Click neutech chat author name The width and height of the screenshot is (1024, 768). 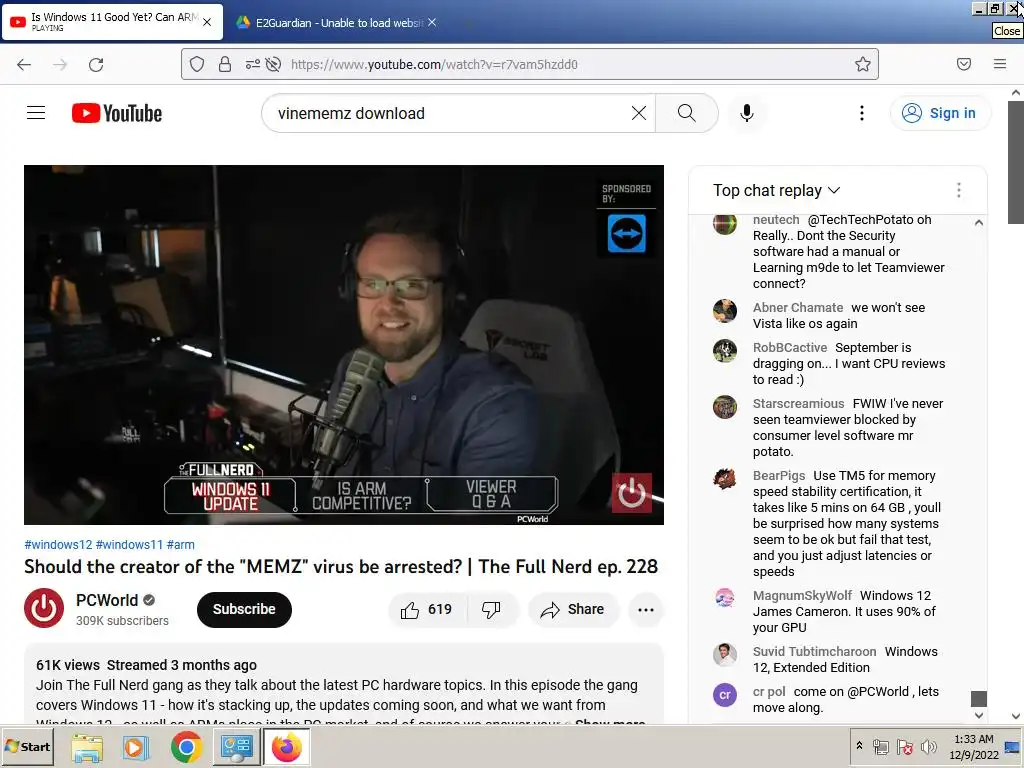pos(776,220)
